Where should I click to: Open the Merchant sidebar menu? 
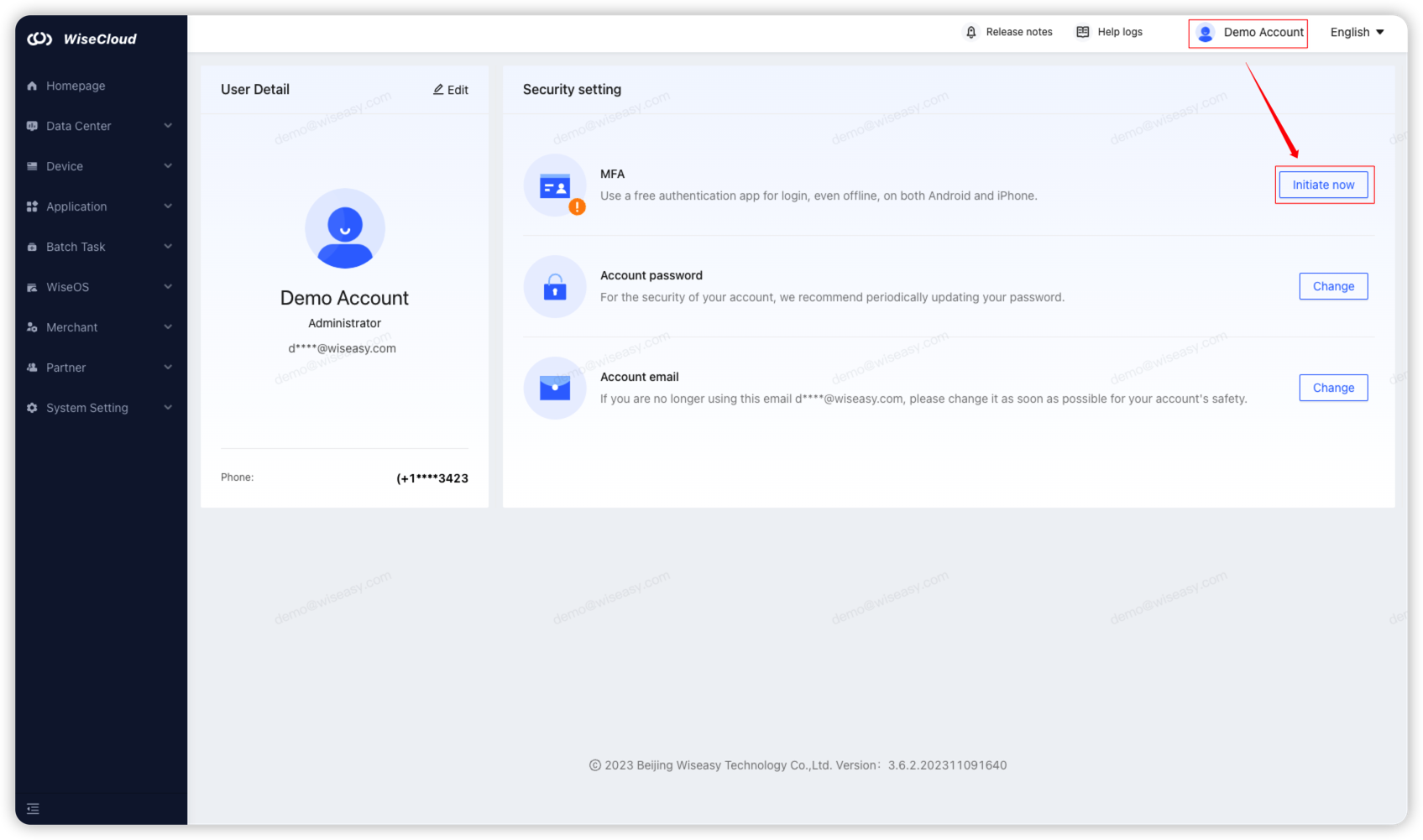[72, 327]
